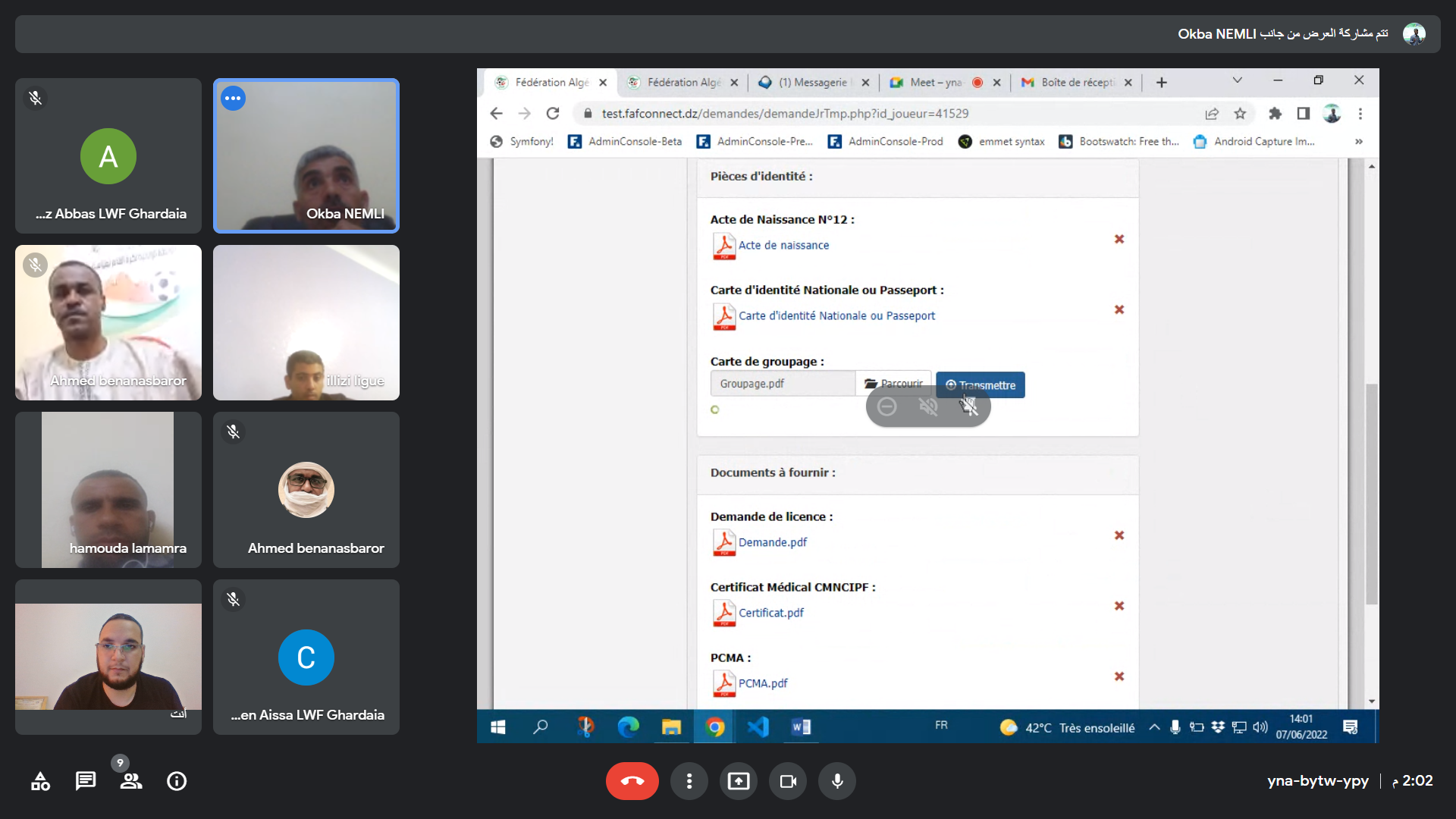Expand hidden bookmarks chevron
This screenshot has width=1456, height=819.
point(1358,142)
